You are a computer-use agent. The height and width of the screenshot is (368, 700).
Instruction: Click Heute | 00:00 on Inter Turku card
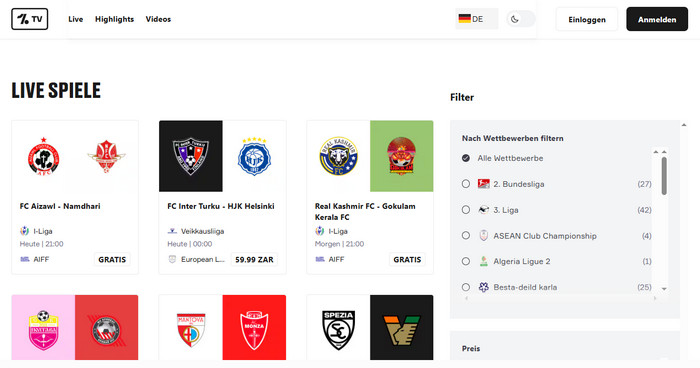click(190, 244)
